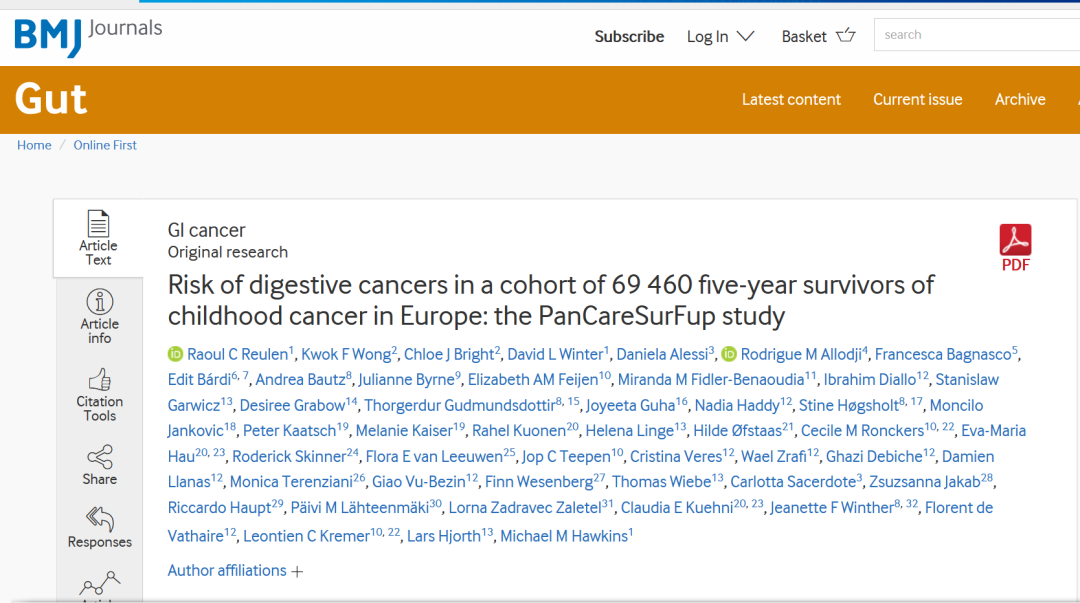Image resolution: width=1080 pixels, height=603 pixels.
Task: Select the Article Text tab
Action: click(98, 238)
